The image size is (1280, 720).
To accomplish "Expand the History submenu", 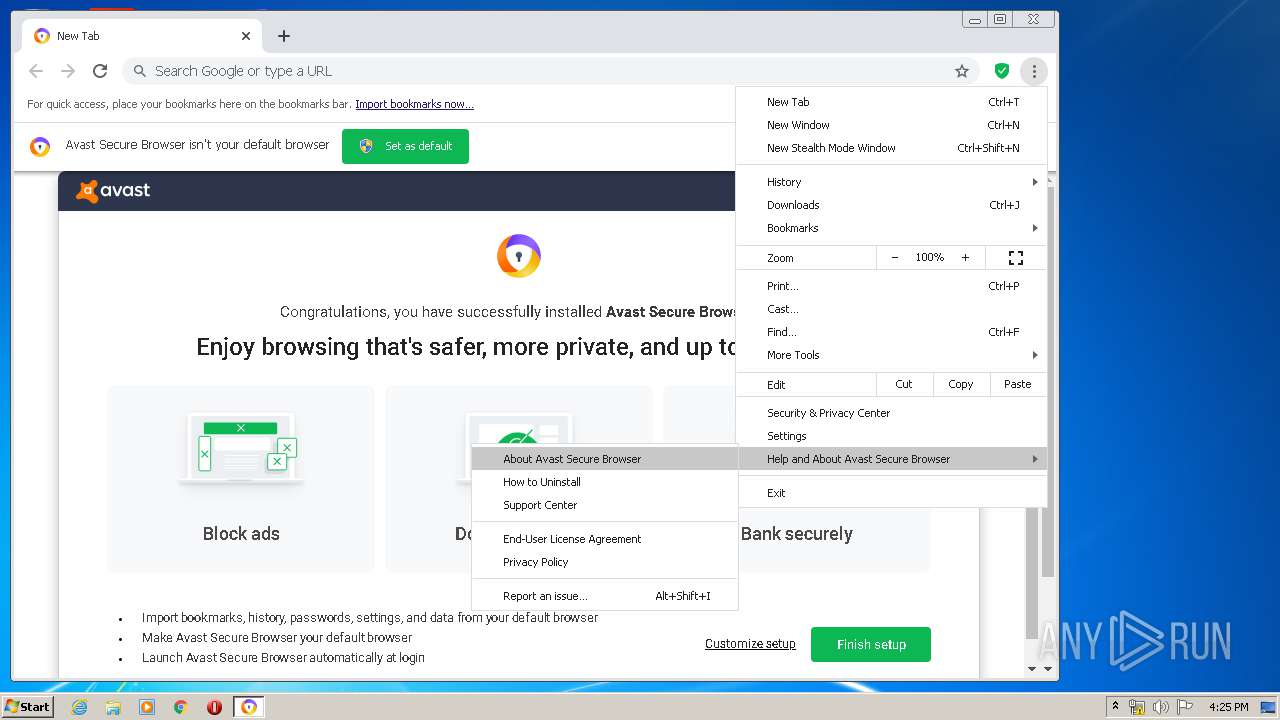I will tap(891, 182).
